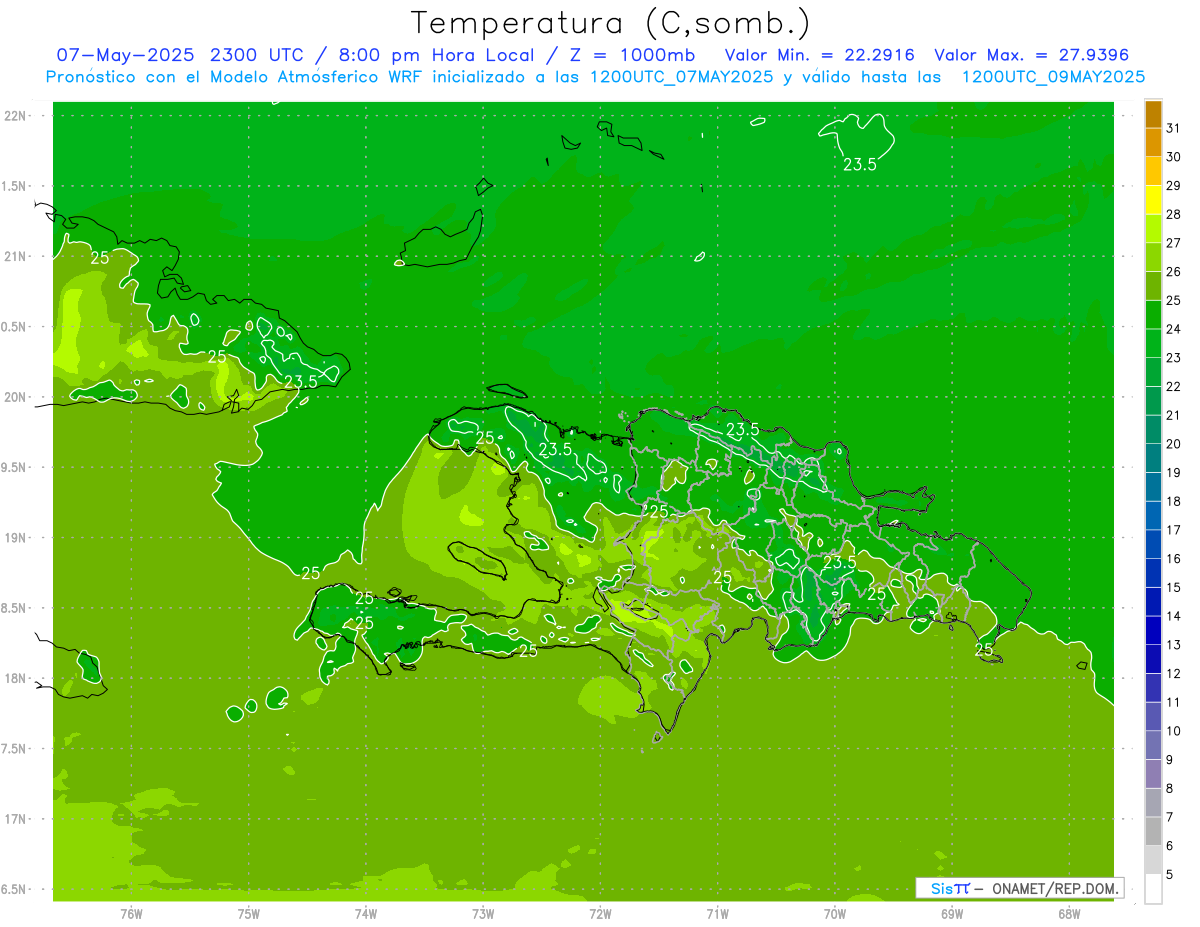Click legend value "7" on the color scale

tap(1169, 818)
